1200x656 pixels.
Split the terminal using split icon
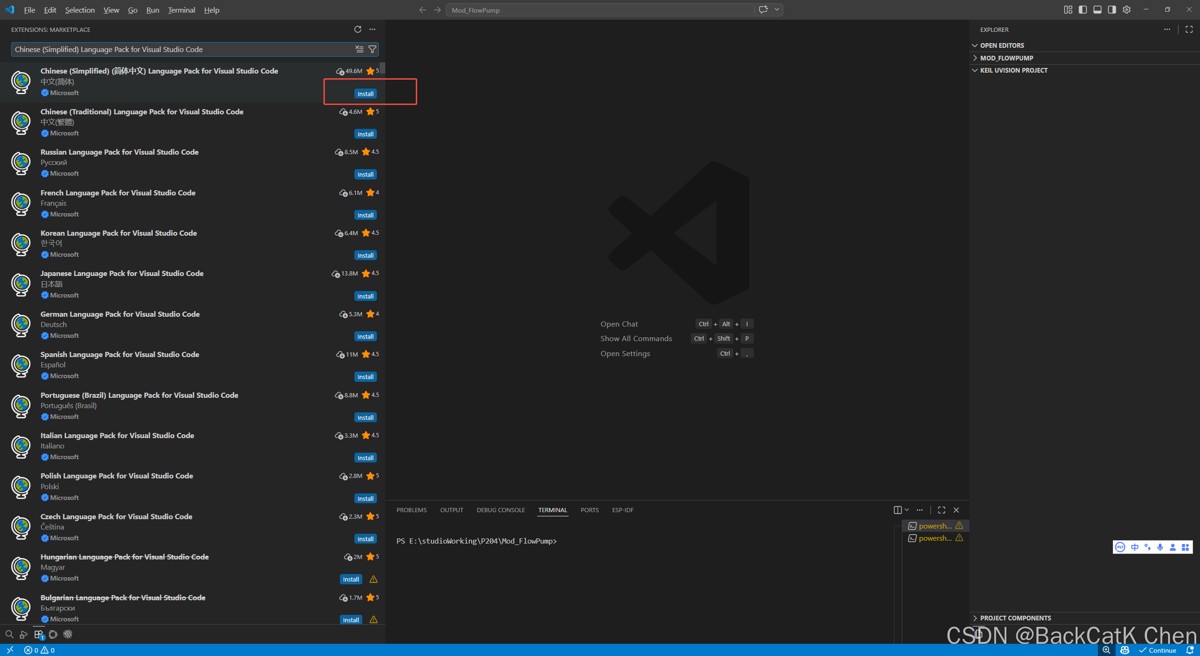(897, 510)
